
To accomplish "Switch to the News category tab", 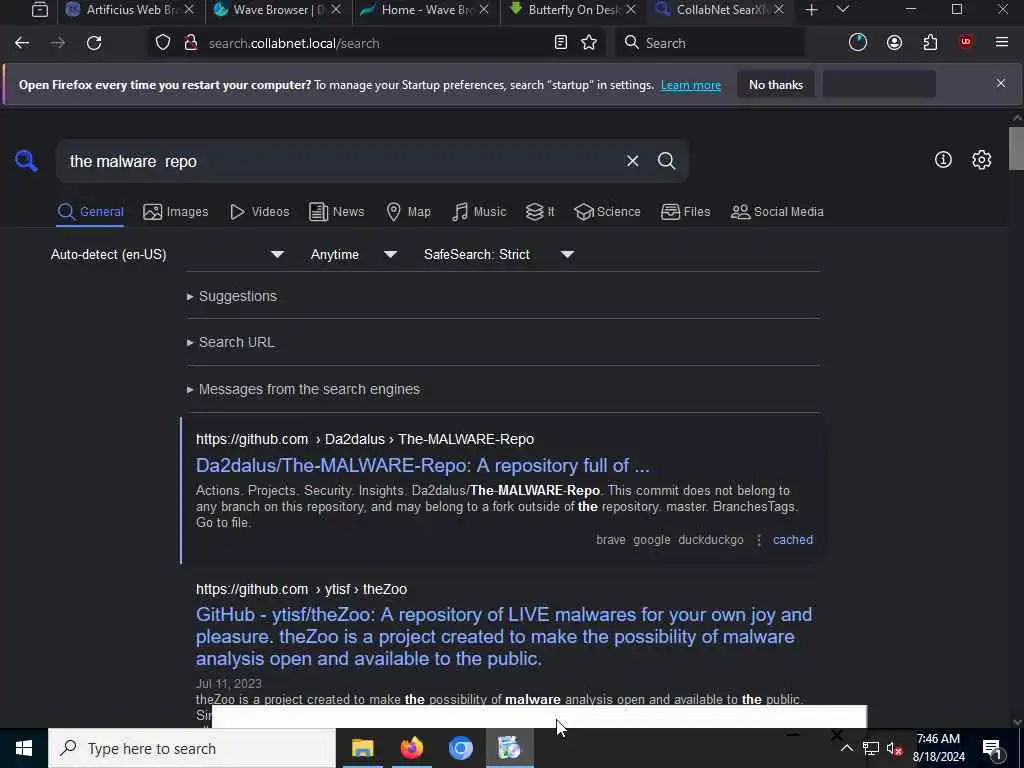I will coord(336,212).
